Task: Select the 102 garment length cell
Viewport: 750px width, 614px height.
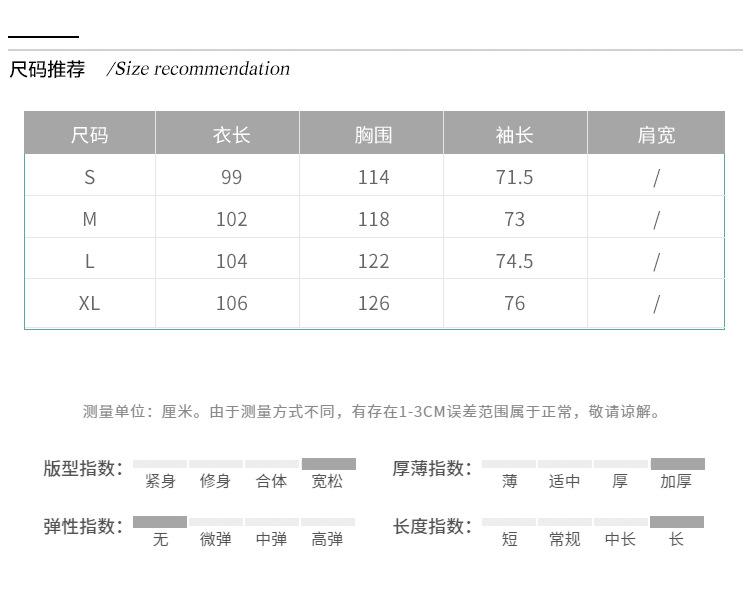Action: click(x=231, y=219)
